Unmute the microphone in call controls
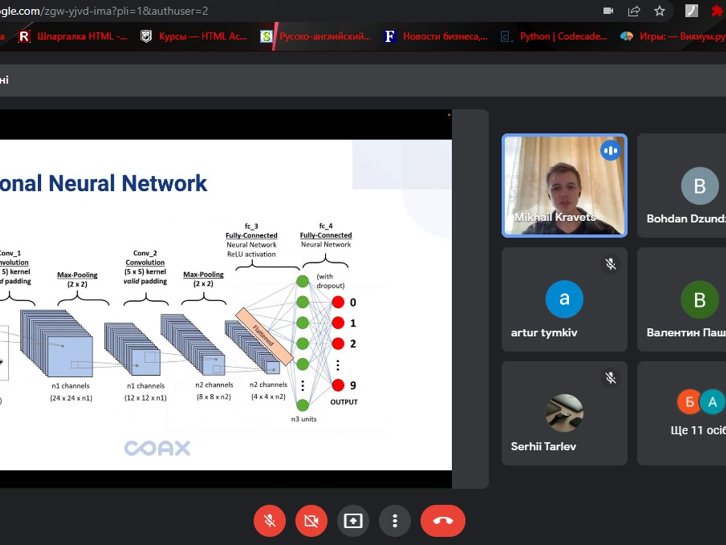This screenshot has height=545, width=726. tap(268, 521)
